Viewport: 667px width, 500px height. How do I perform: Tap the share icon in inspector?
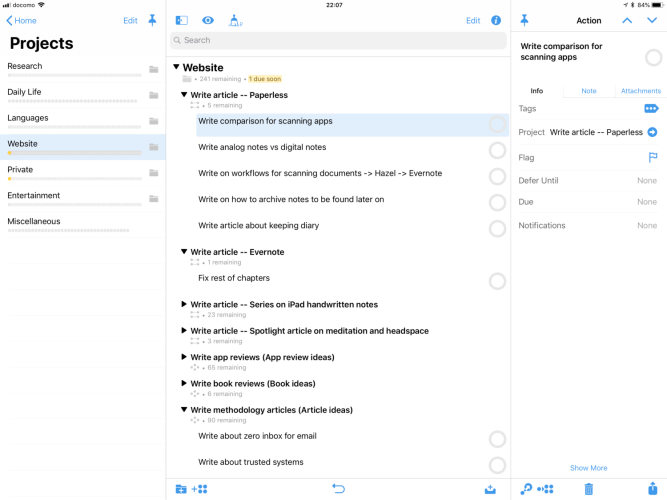[653, 488]
